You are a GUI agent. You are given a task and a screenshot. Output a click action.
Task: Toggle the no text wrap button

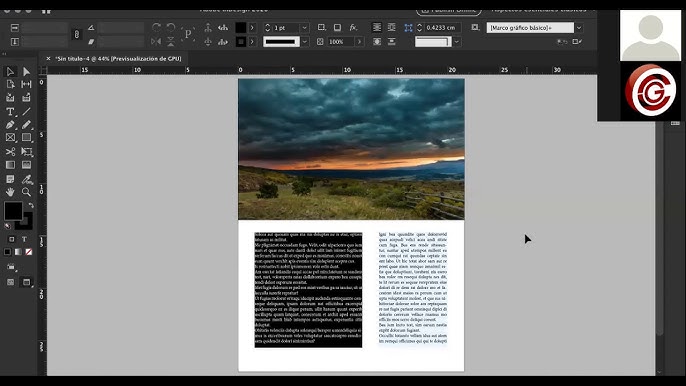pos(376,28)
